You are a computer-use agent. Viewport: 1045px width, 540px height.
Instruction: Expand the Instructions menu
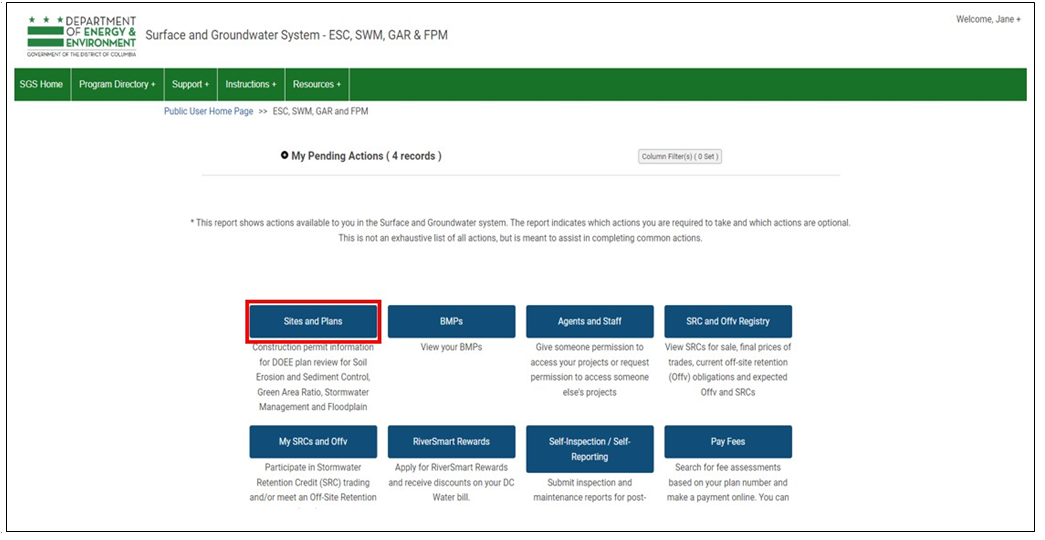[x=250, y=85]
